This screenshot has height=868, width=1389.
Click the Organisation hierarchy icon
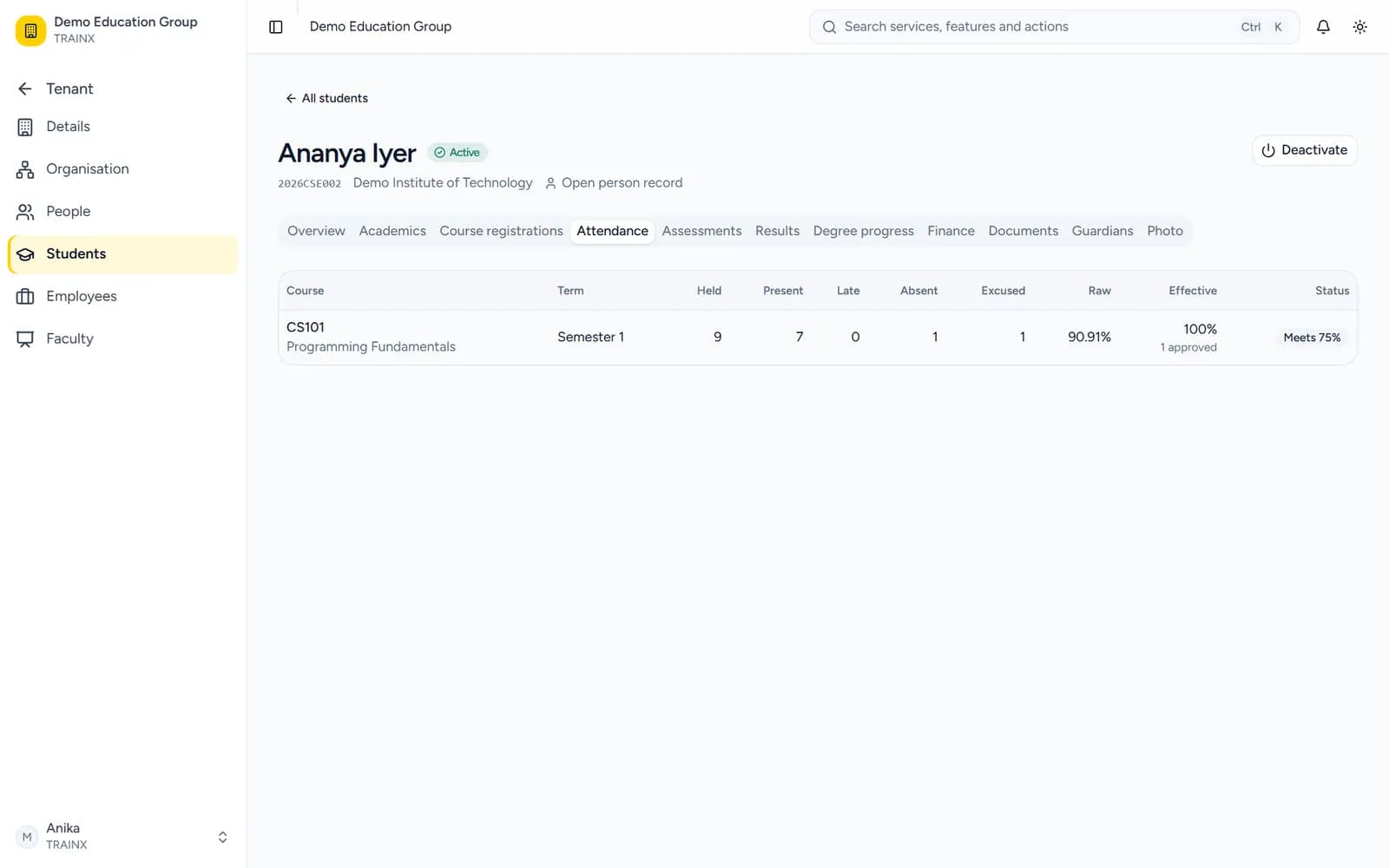(25, 169)
